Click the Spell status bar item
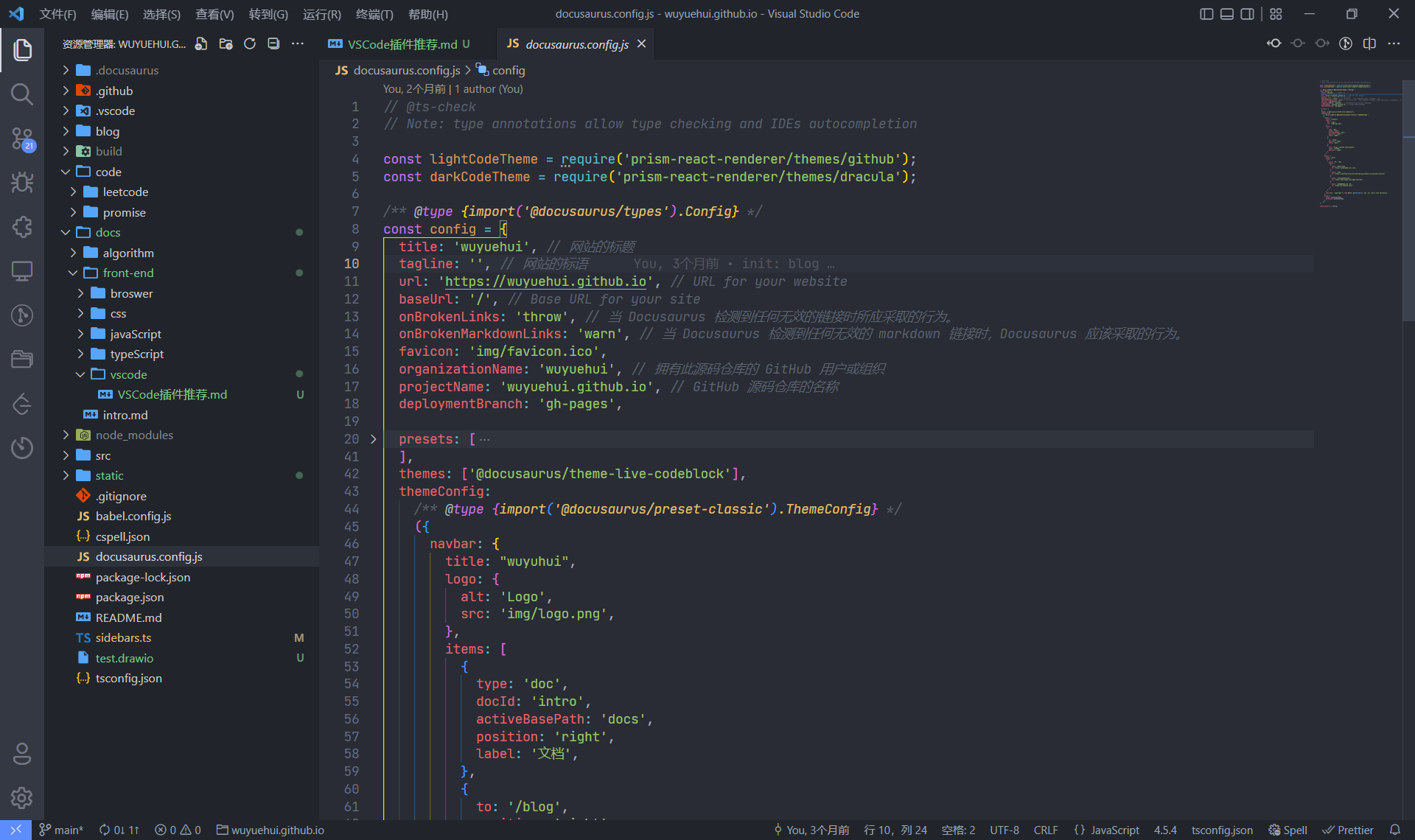 click(x=1288, y=830)
